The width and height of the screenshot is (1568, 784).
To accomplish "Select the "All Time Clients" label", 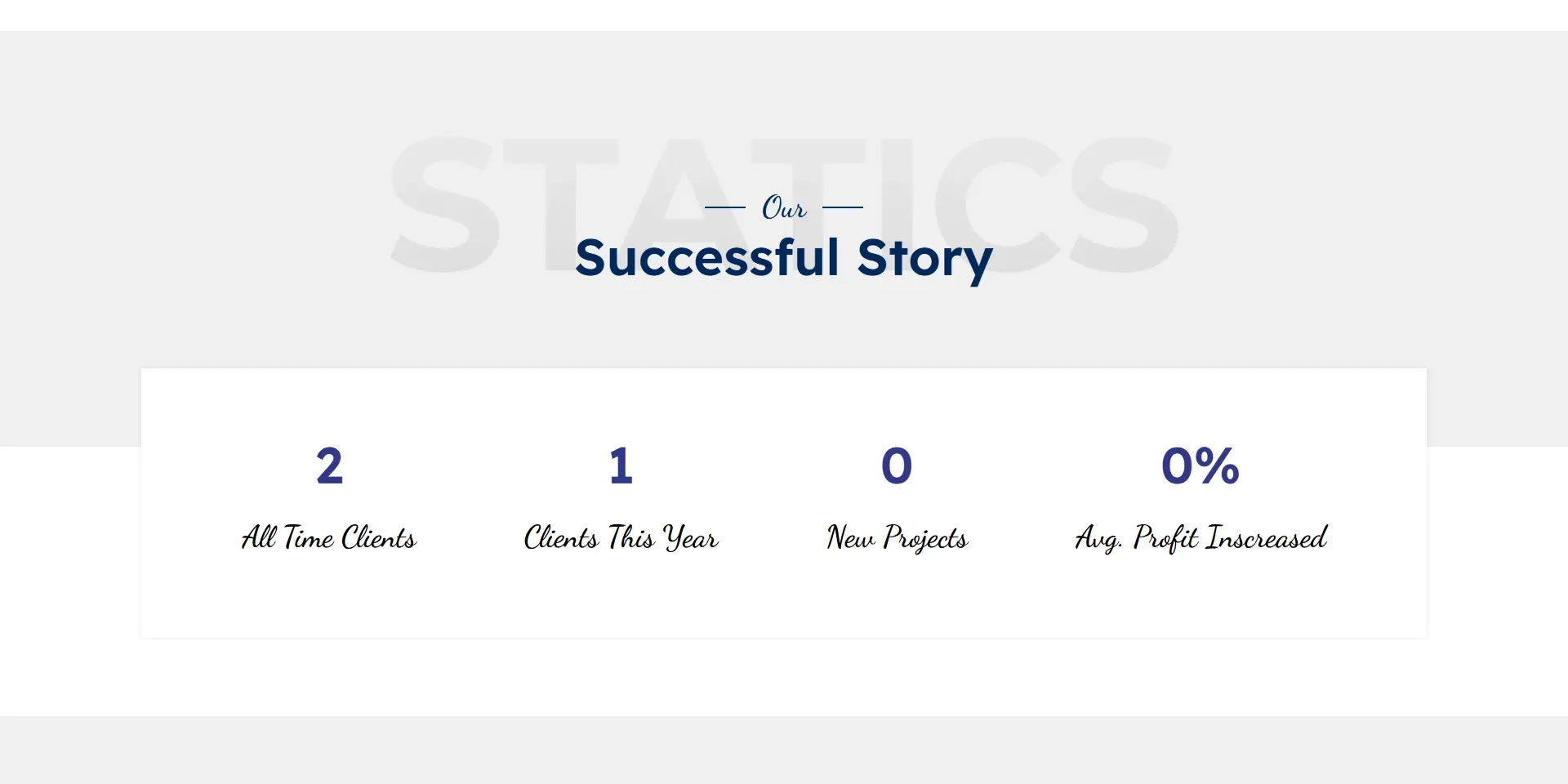I will point(329,538).
